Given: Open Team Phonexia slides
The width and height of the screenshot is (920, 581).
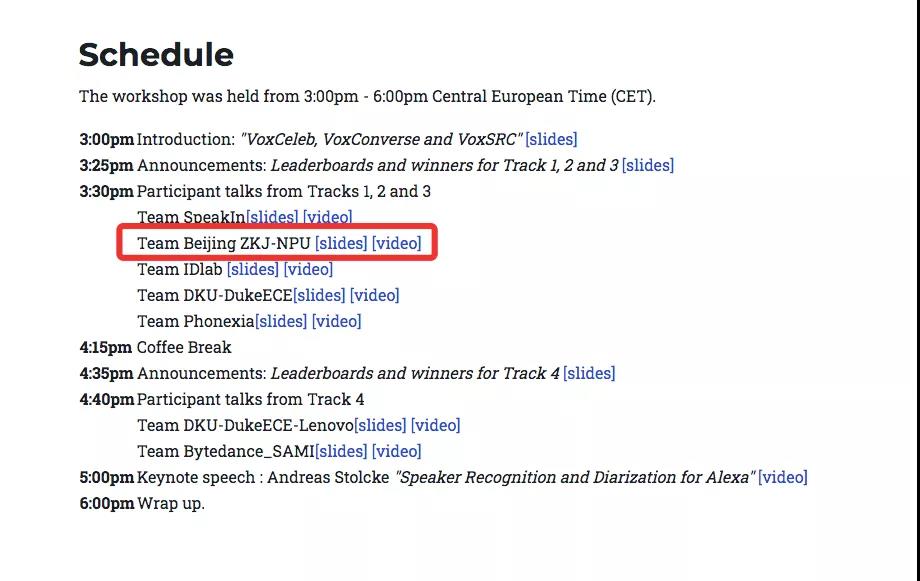Looking at the screenshot, I should [x=281, y=321].
